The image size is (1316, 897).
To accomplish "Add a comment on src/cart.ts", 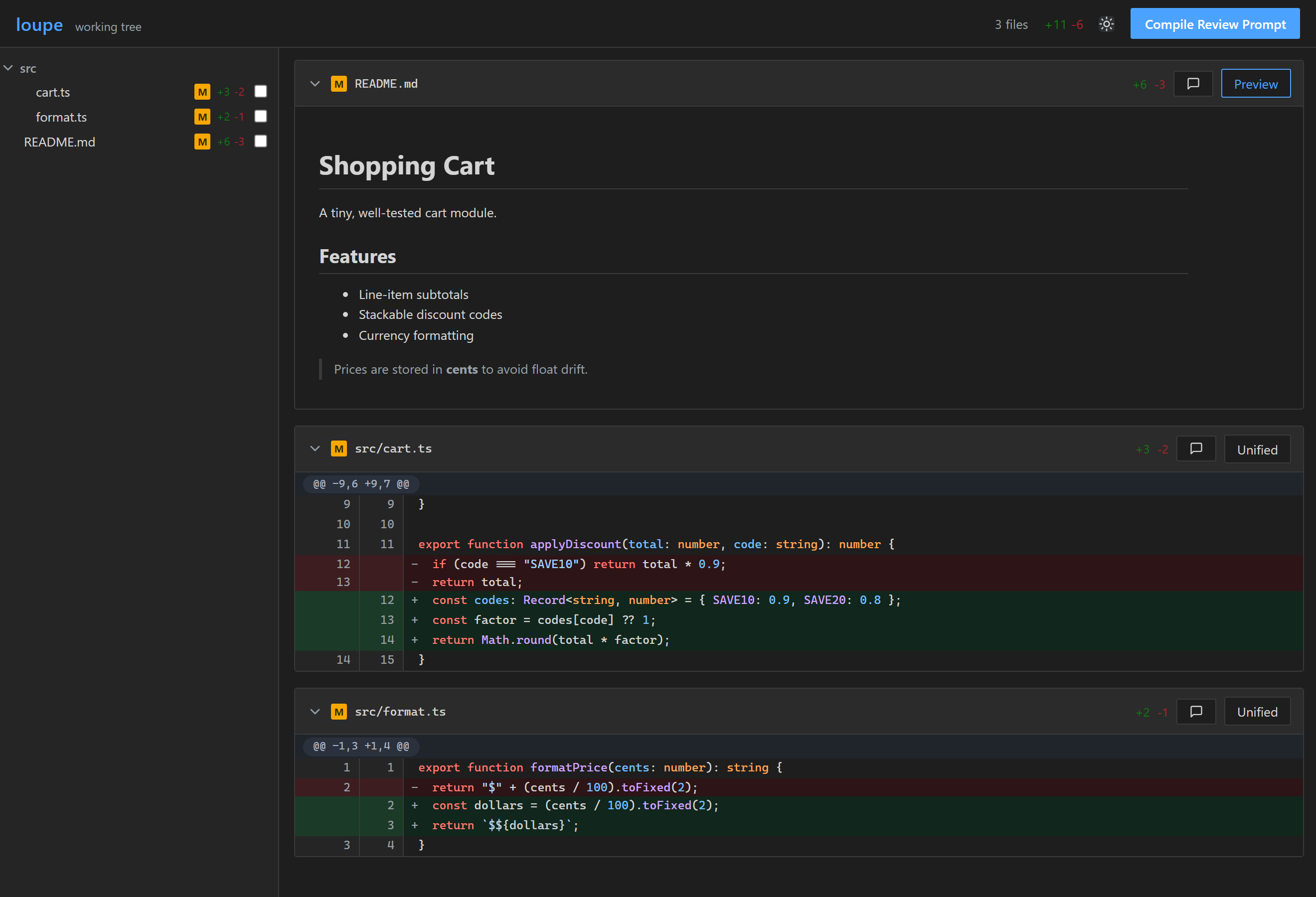I will pyautogui.click(x=1196, y=449).
